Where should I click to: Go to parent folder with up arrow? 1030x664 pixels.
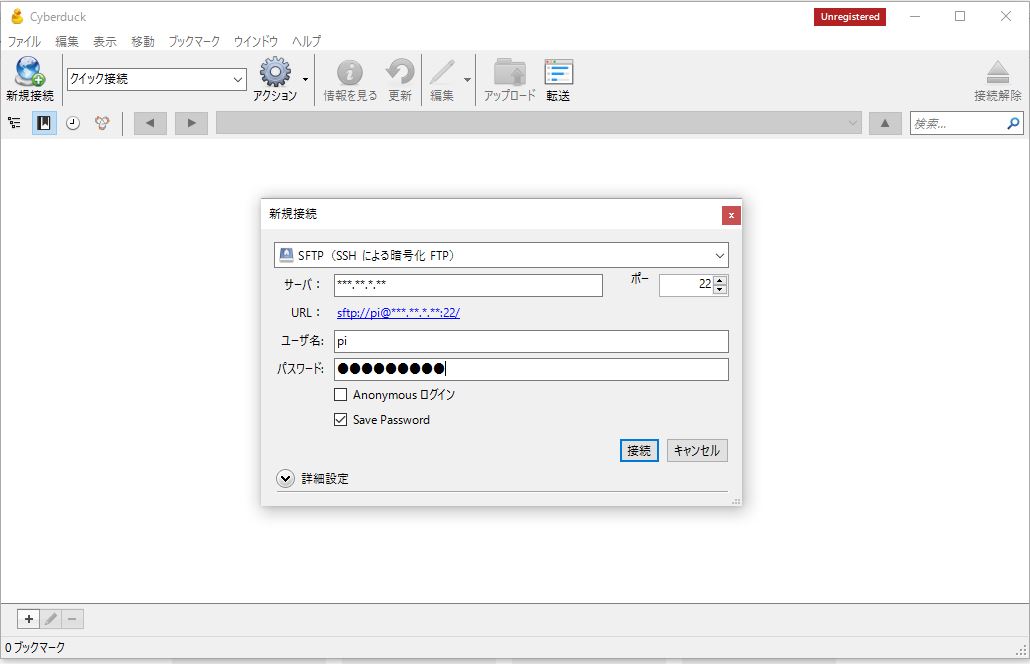pyautogui.click(x=885, y=123)
